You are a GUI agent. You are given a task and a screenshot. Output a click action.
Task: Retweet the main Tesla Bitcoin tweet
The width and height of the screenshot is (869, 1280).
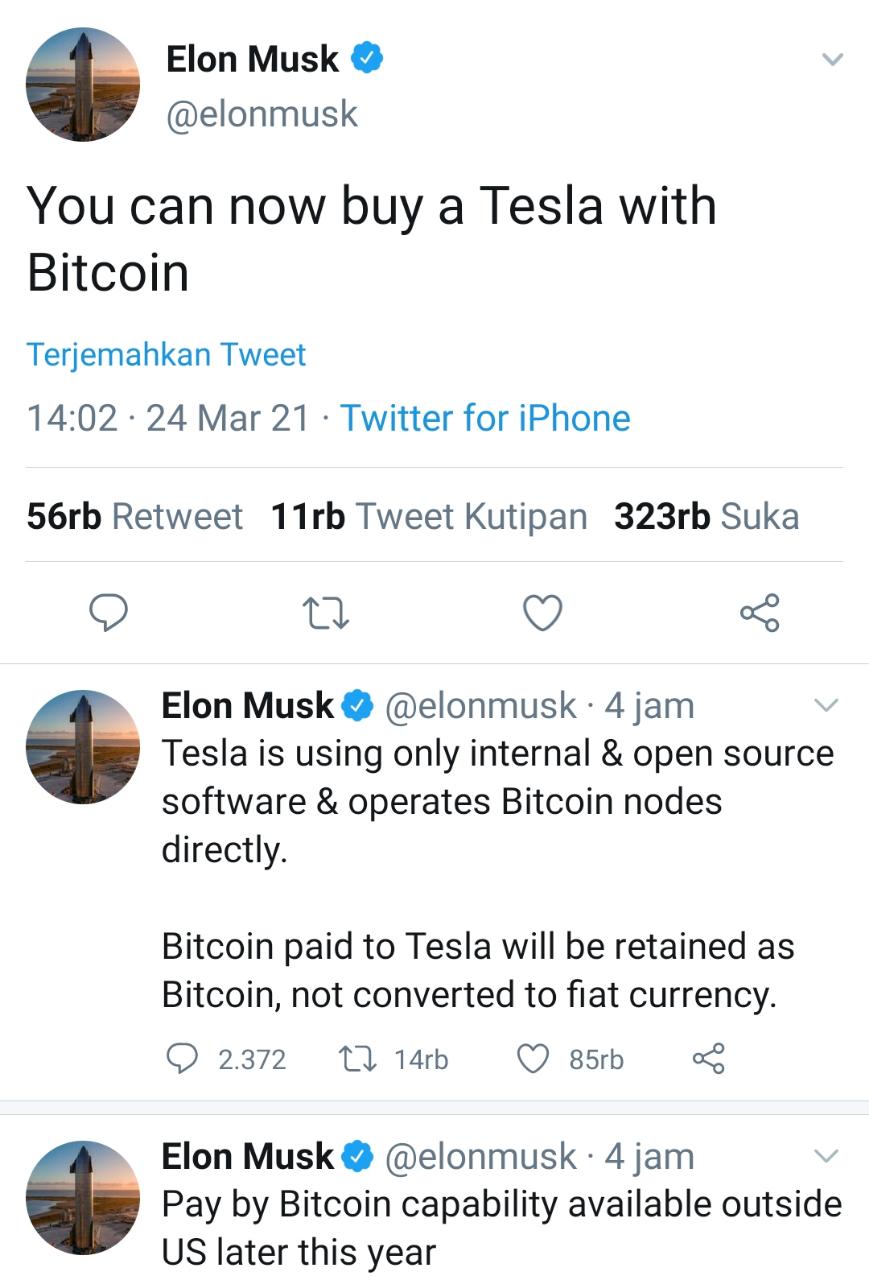[x=326, y=612]
